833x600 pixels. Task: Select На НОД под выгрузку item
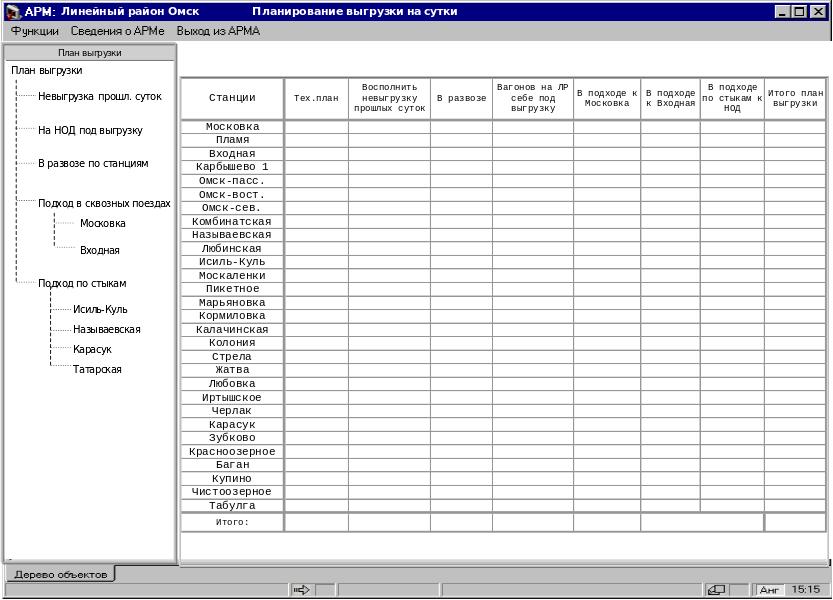pos(90,130)
